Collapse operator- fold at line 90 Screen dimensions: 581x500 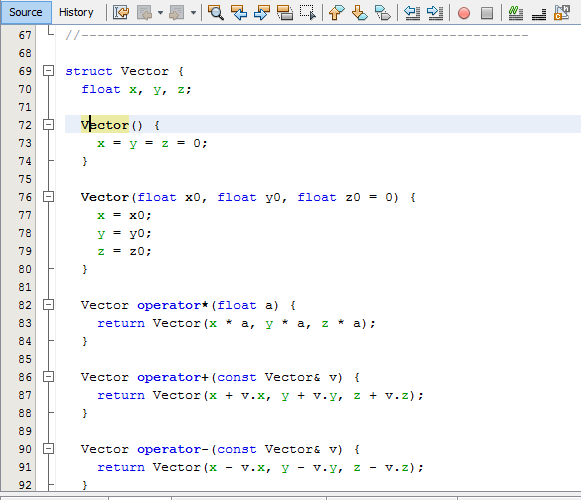[x=49, y=449]
